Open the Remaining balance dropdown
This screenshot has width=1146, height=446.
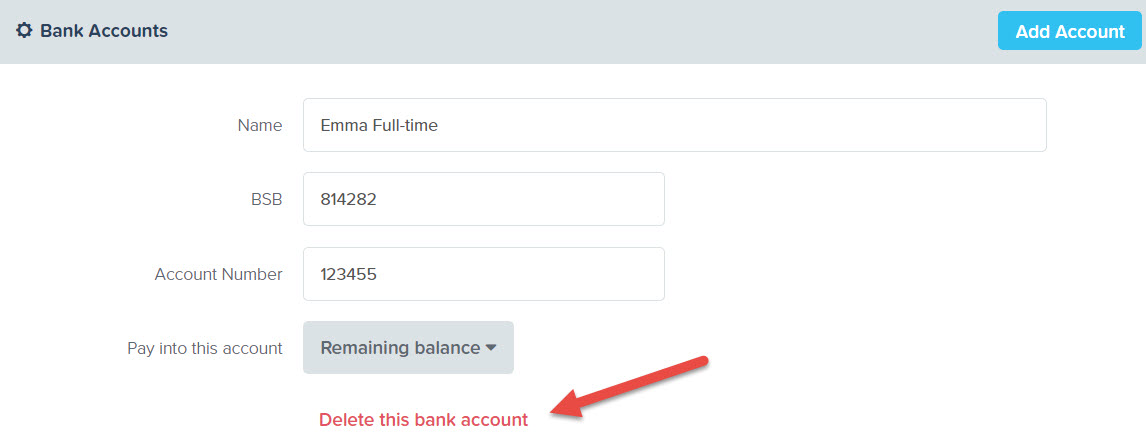[x=409, y=347]
